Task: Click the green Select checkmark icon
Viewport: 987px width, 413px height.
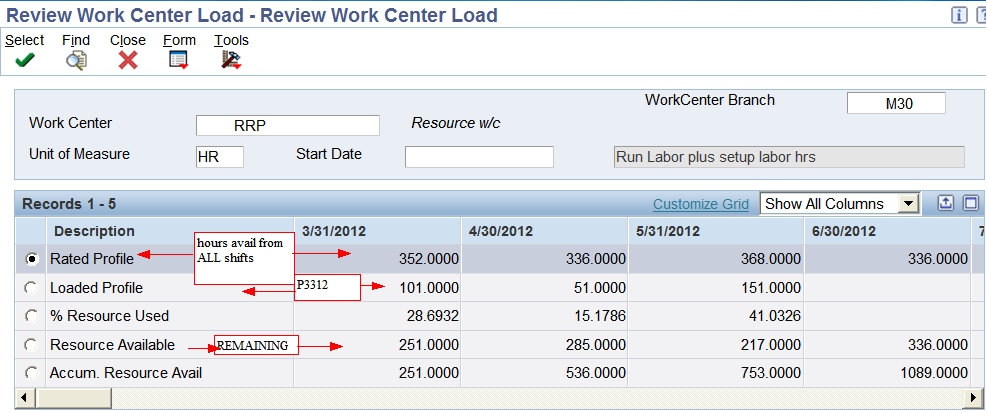Action: point(25,60)
